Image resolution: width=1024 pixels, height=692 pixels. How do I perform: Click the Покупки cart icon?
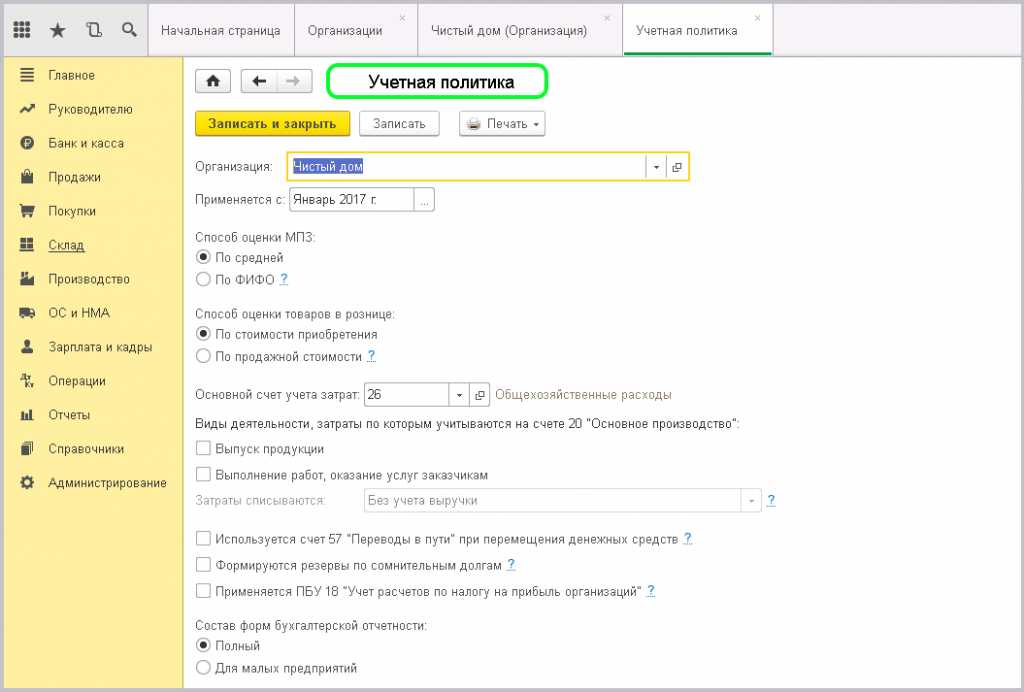point(27,211)
